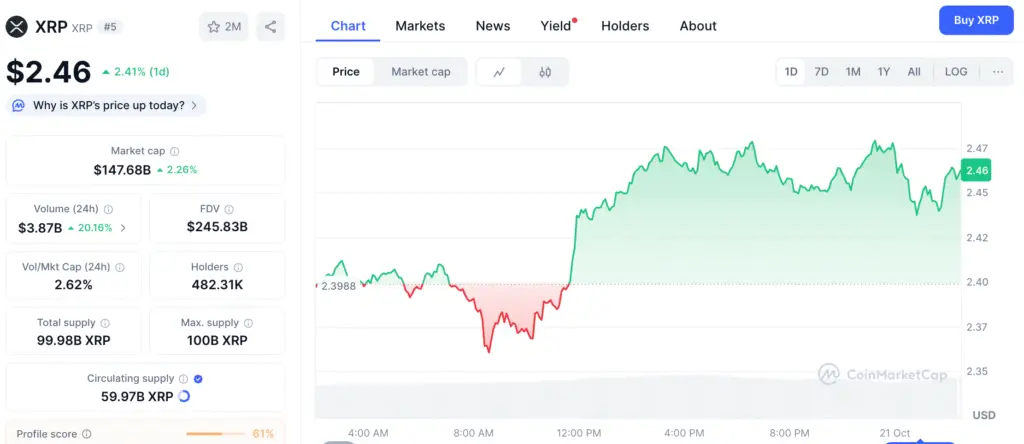1024x444 pixels.
Task: Click the share icon button
Action: point(270,27)
